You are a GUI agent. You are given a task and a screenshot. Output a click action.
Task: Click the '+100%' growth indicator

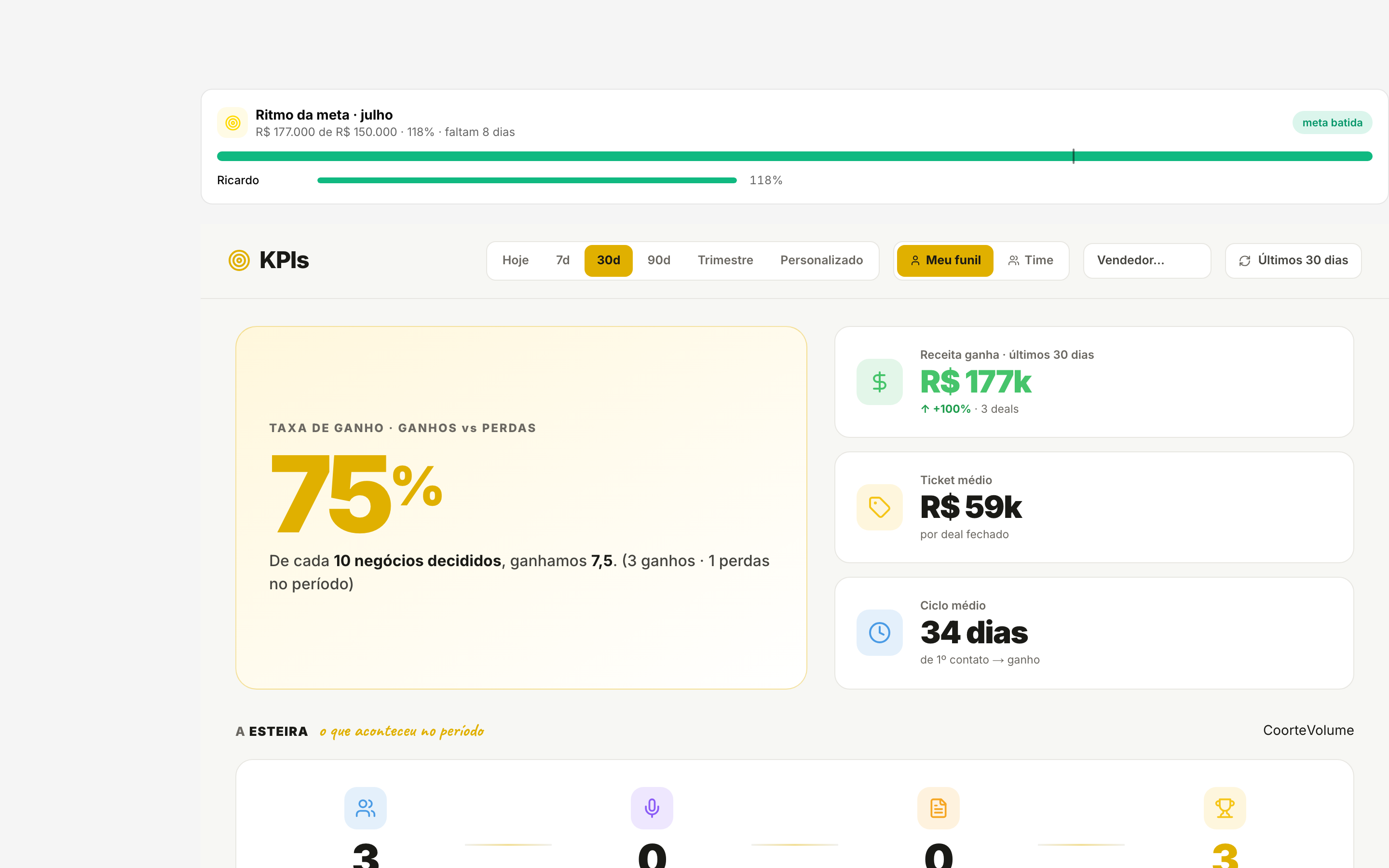pyautogui.click(x=951, y=409)
